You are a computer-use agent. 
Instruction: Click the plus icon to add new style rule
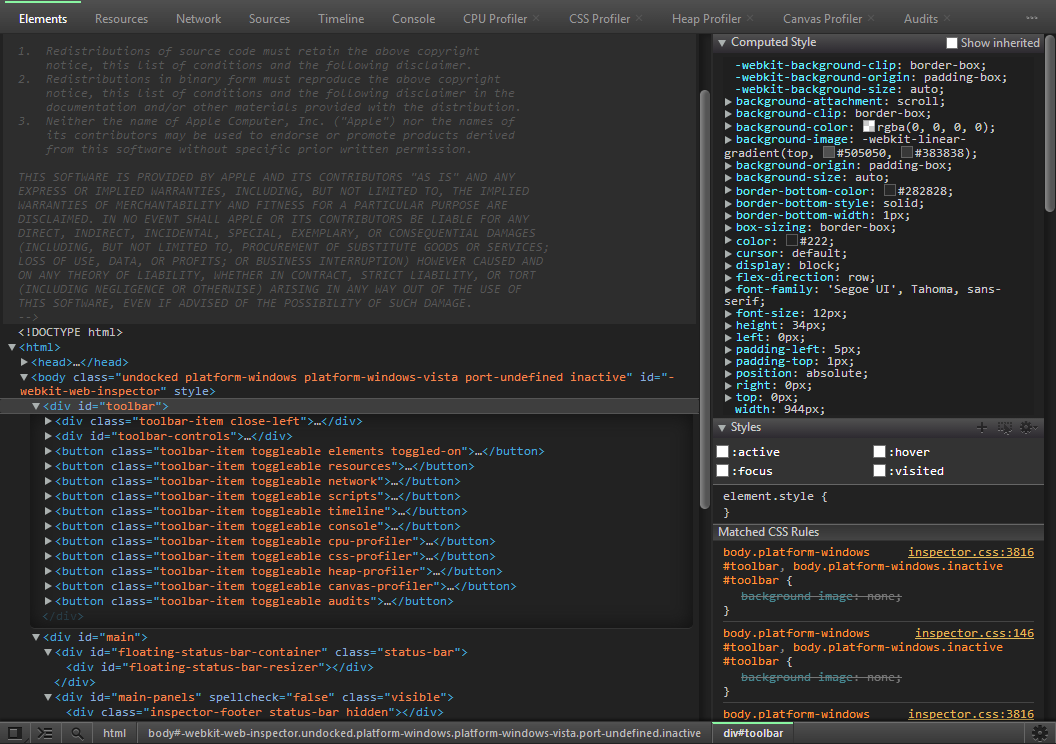[x=982, y=427]
